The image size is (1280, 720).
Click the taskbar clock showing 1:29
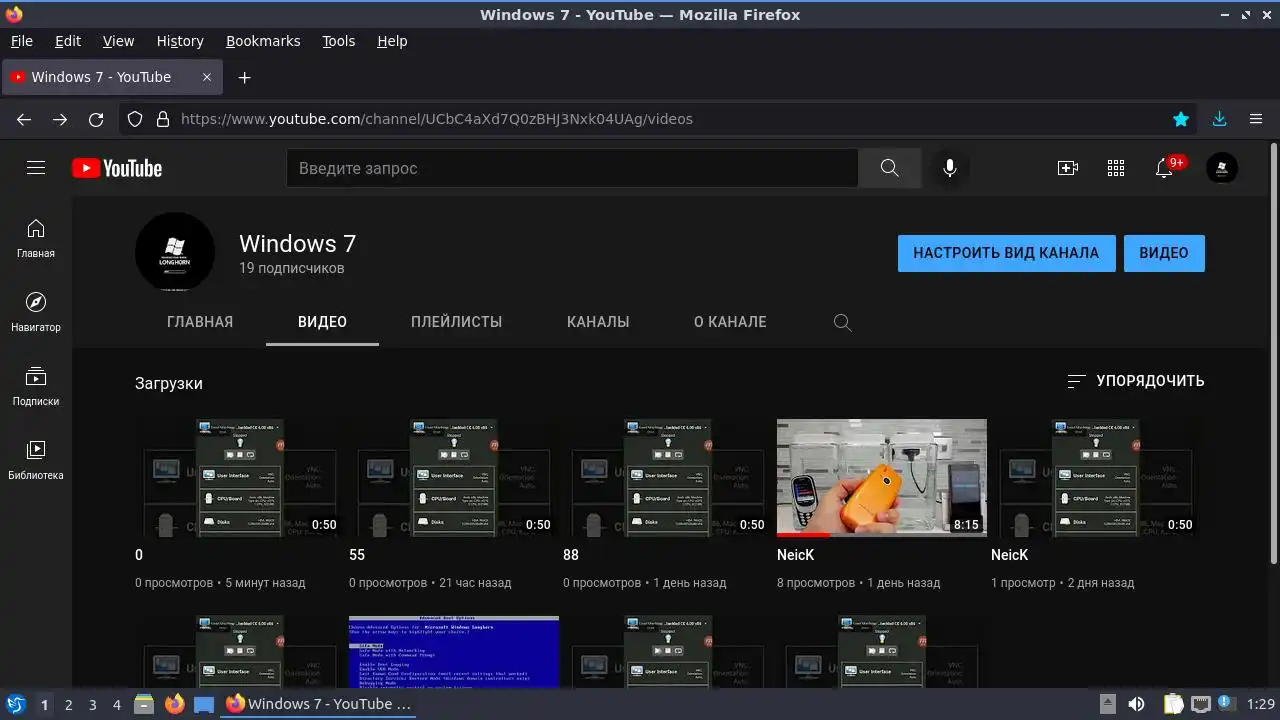tap(1261, 704)
